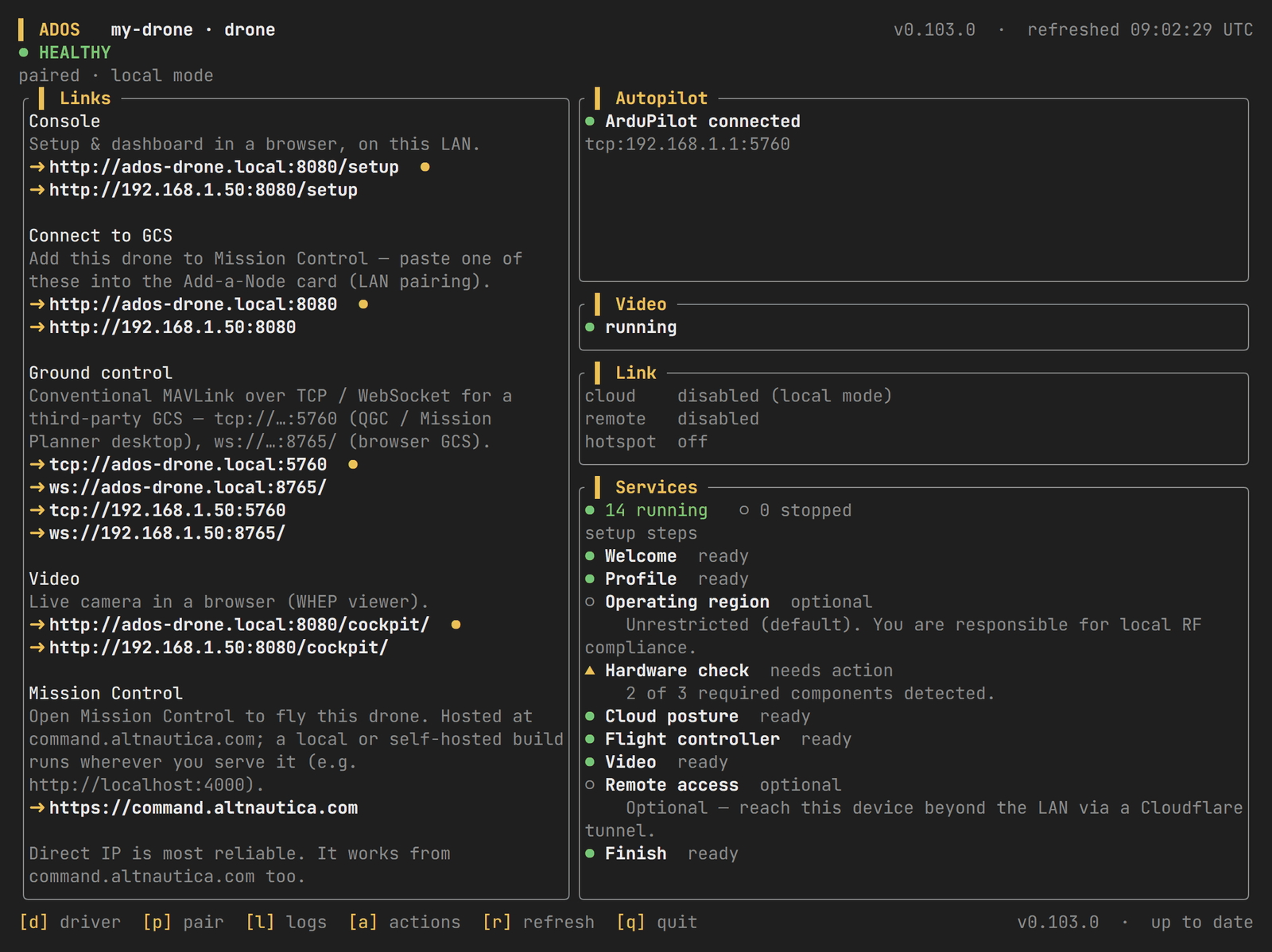The height and width of the screenshot is (952, 1272).
Task: Click yellow dot after cockpit/ mDNS link
Action: click(x=456, y=625)
